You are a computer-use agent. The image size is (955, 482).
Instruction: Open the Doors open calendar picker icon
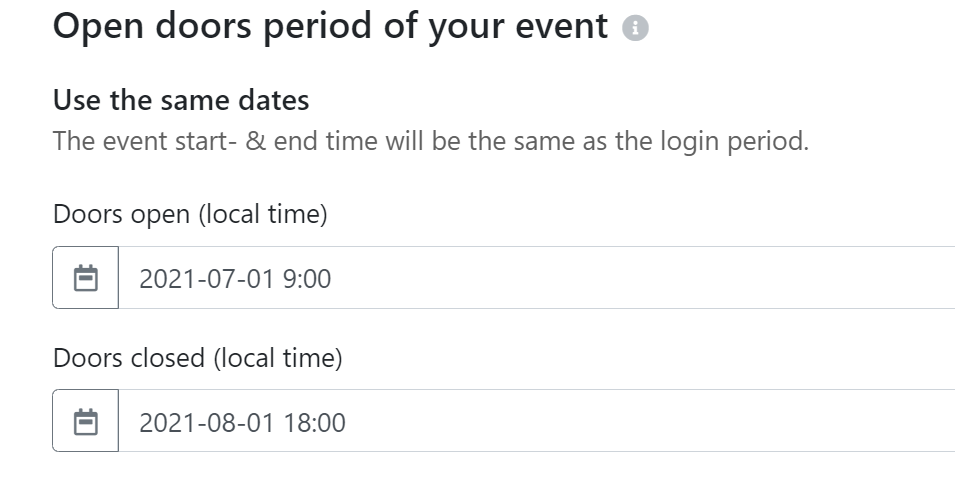[86, 278]
